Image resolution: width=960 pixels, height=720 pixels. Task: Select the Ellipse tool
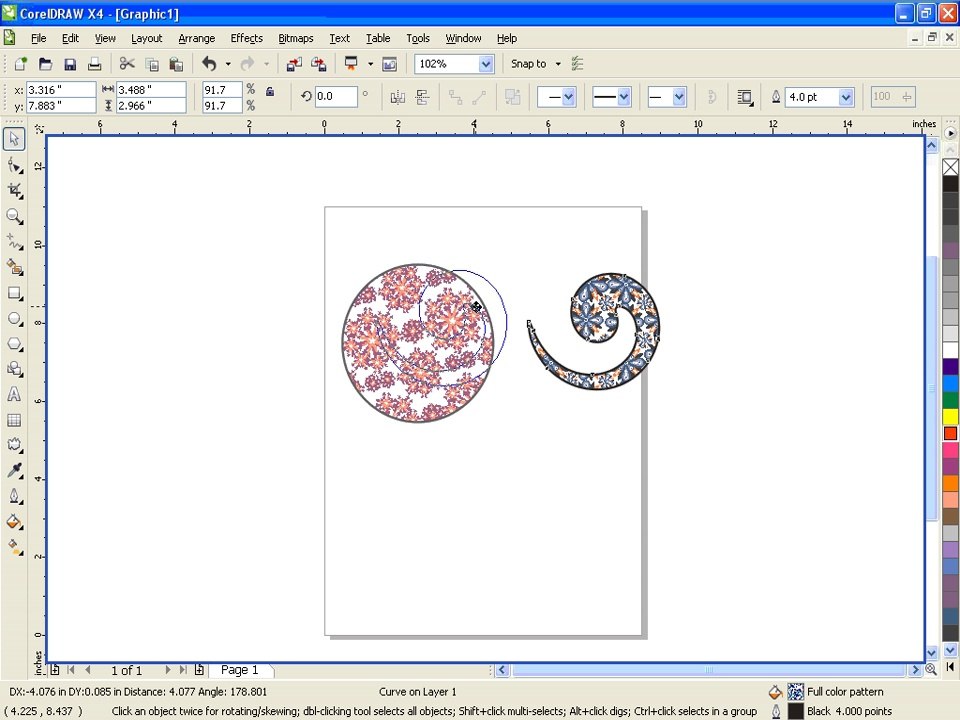(14, 318)
